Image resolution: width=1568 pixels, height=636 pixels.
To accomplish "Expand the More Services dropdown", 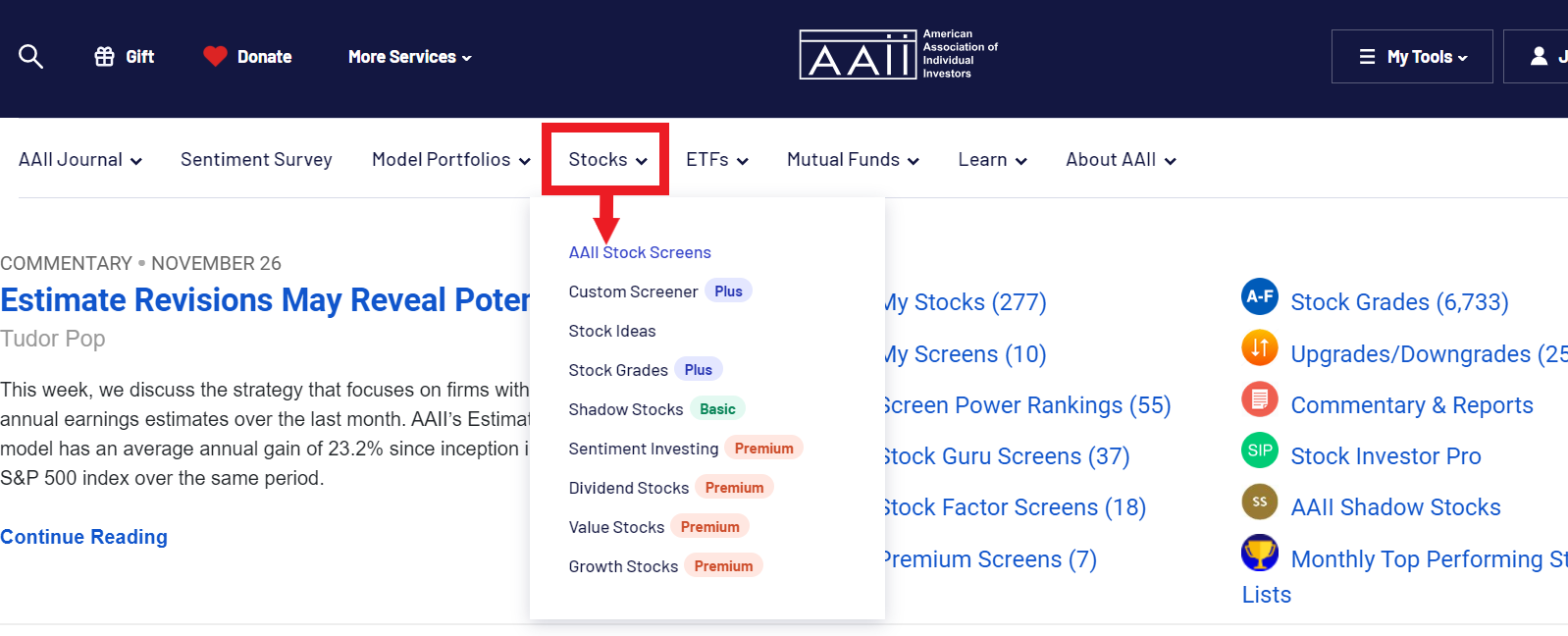I will coord(410,57).
